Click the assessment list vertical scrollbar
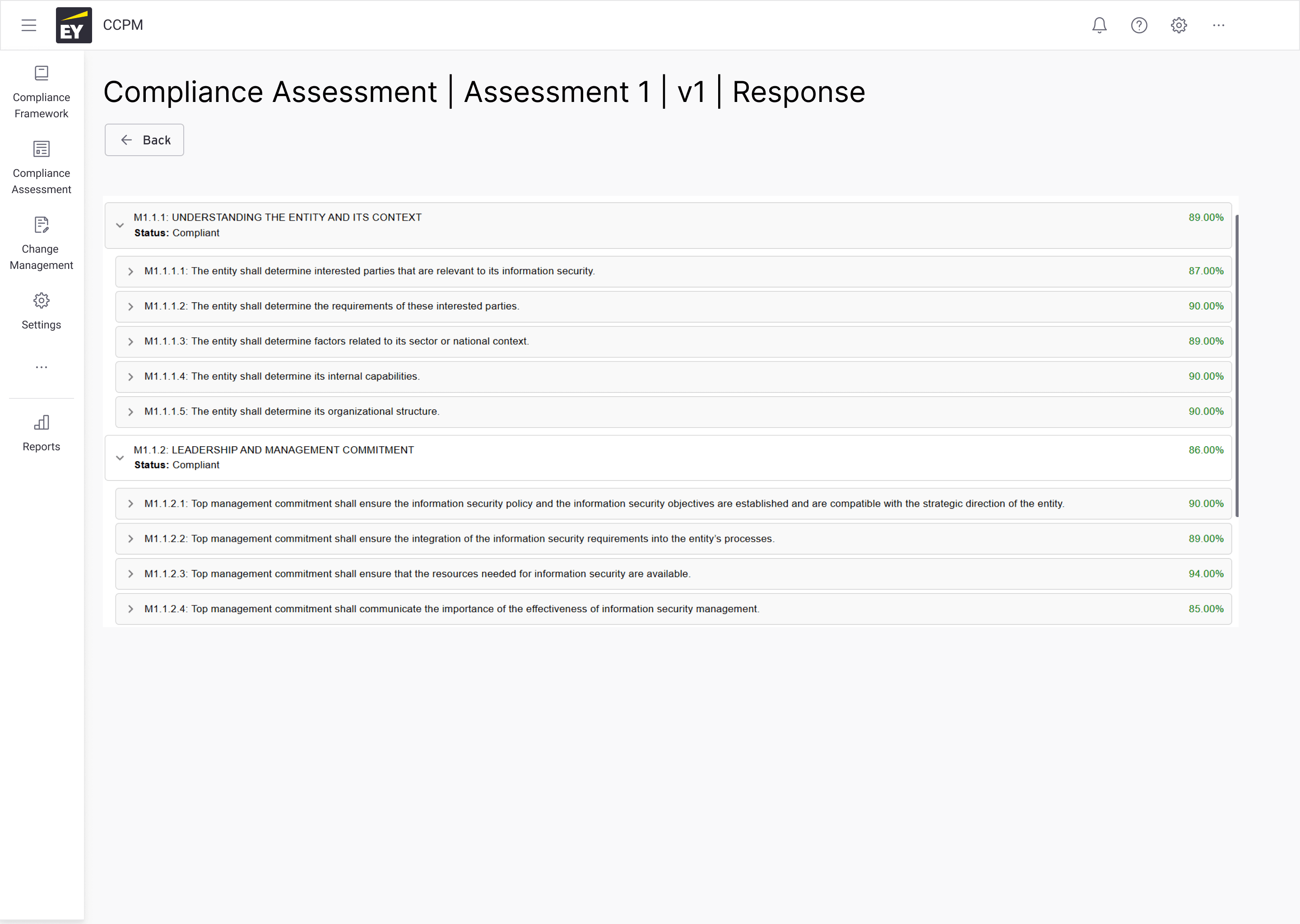 pyautogui.click(x=1236, y=365)
